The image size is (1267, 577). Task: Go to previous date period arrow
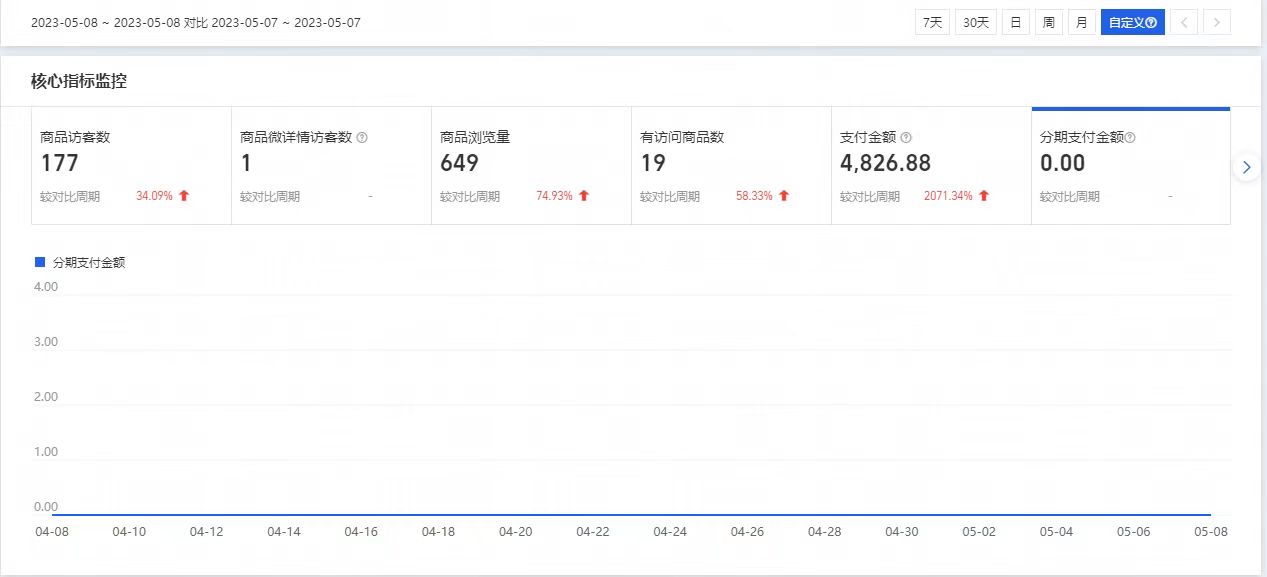click(x=1184, y=22)
